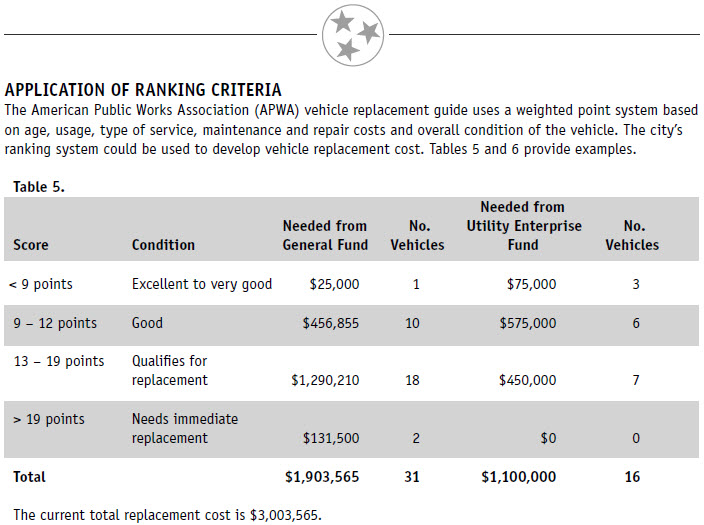This screenshot has height=525, width=704.
Task: Click the Application of Ranking Criteria heading
Action: pyautogui.click(x=143, y=90)
